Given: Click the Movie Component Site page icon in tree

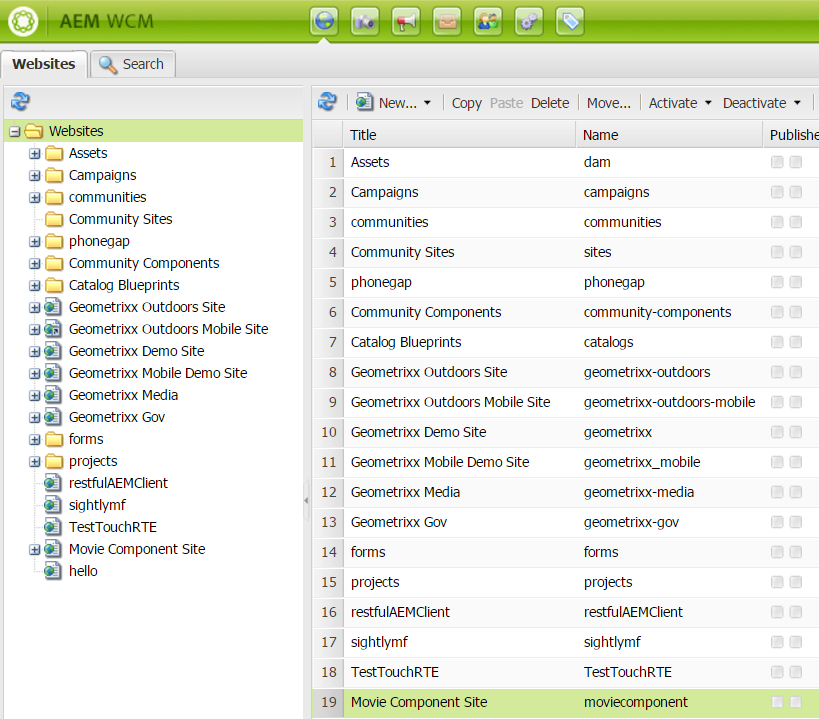Looking at the screenshot, I should [52, 549].
